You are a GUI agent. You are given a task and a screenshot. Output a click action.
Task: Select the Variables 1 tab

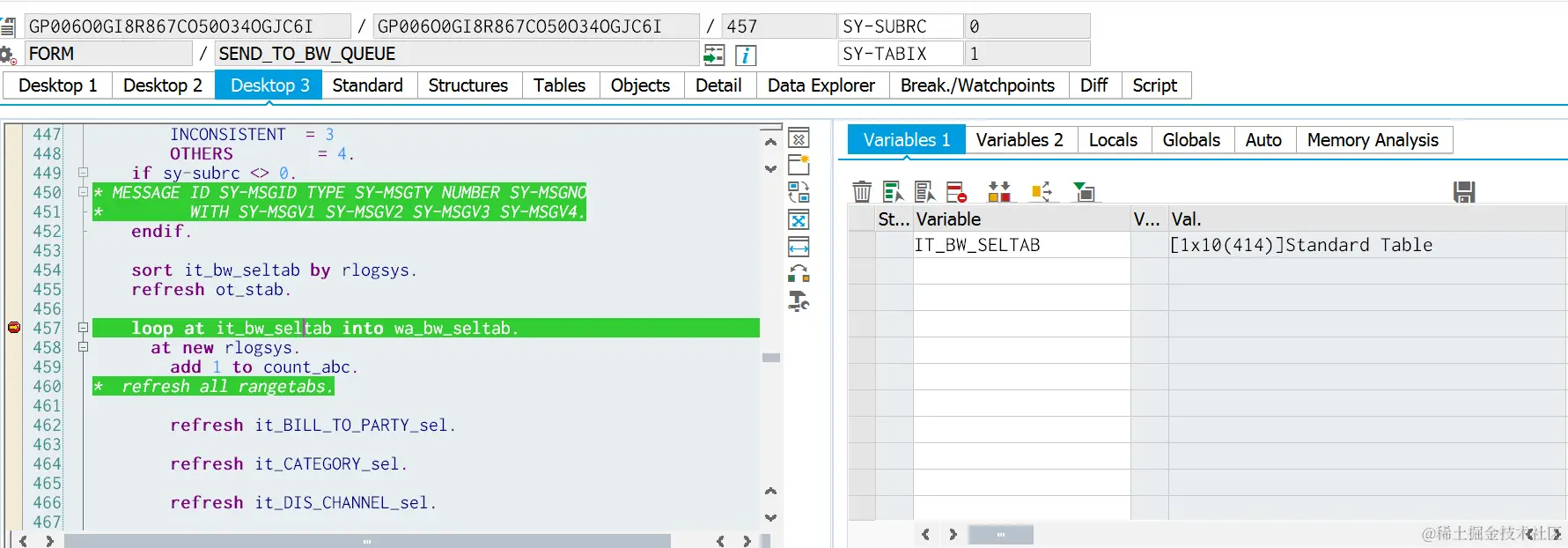[907, 140]
